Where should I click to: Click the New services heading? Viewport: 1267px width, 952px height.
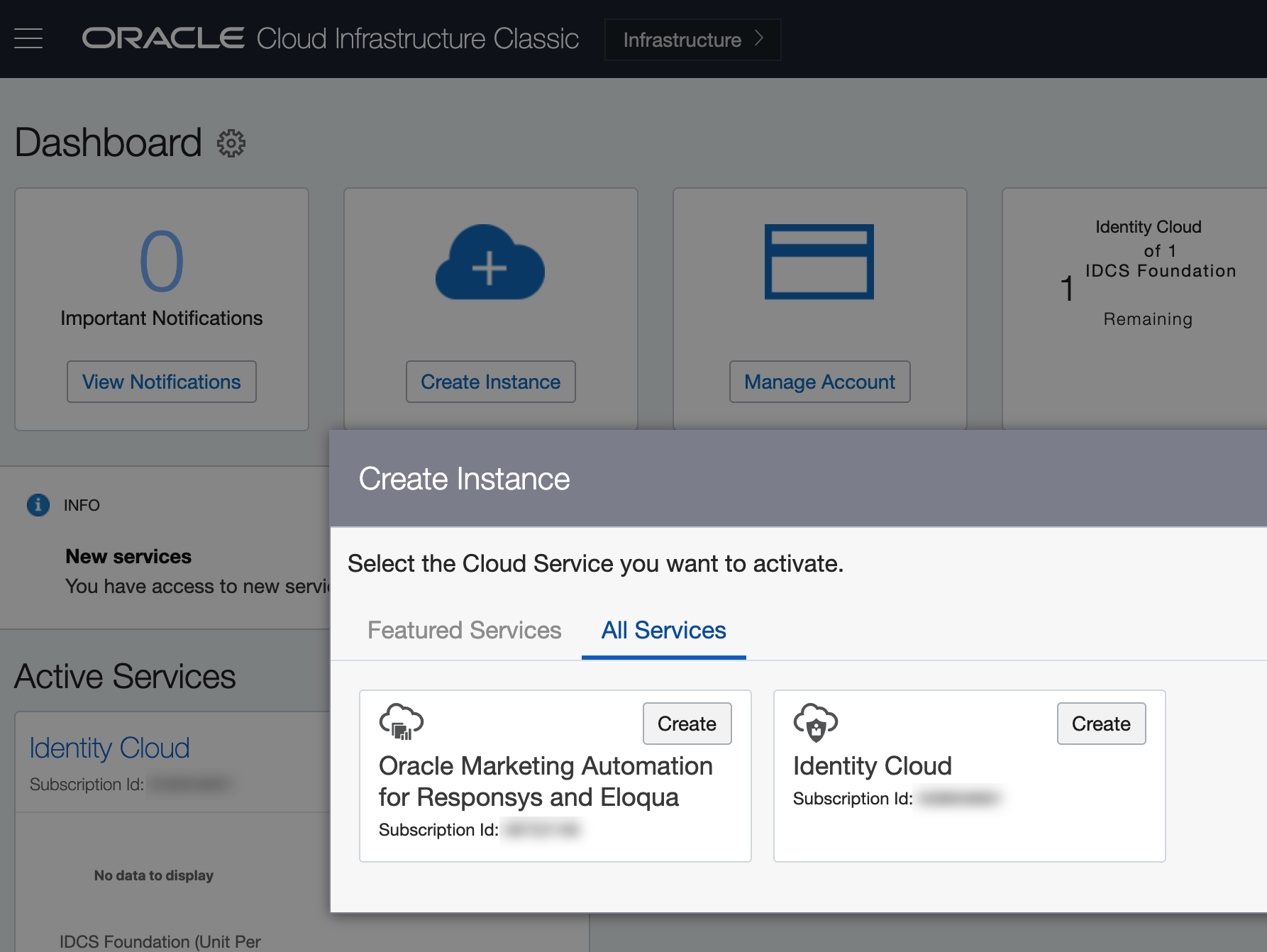[128, 556]
